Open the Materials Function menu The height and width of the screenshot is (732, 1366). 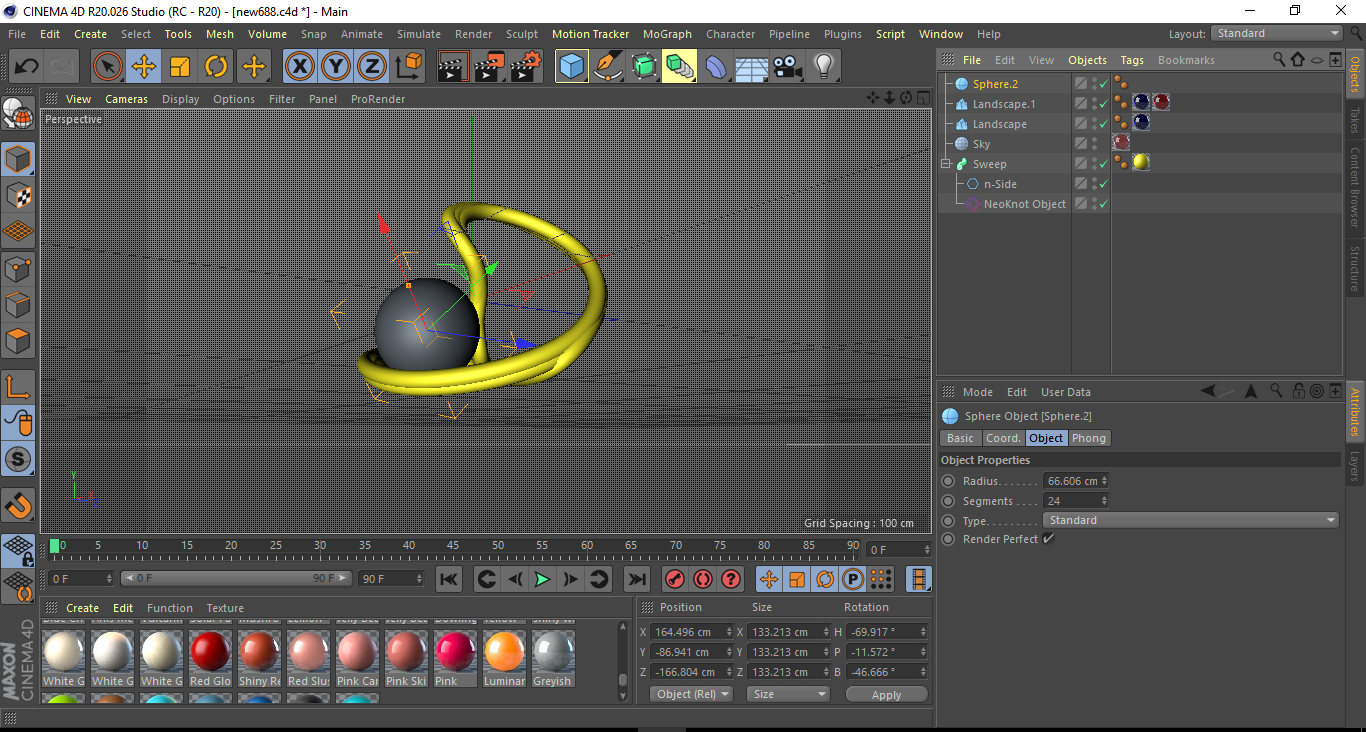click(170, 608)
